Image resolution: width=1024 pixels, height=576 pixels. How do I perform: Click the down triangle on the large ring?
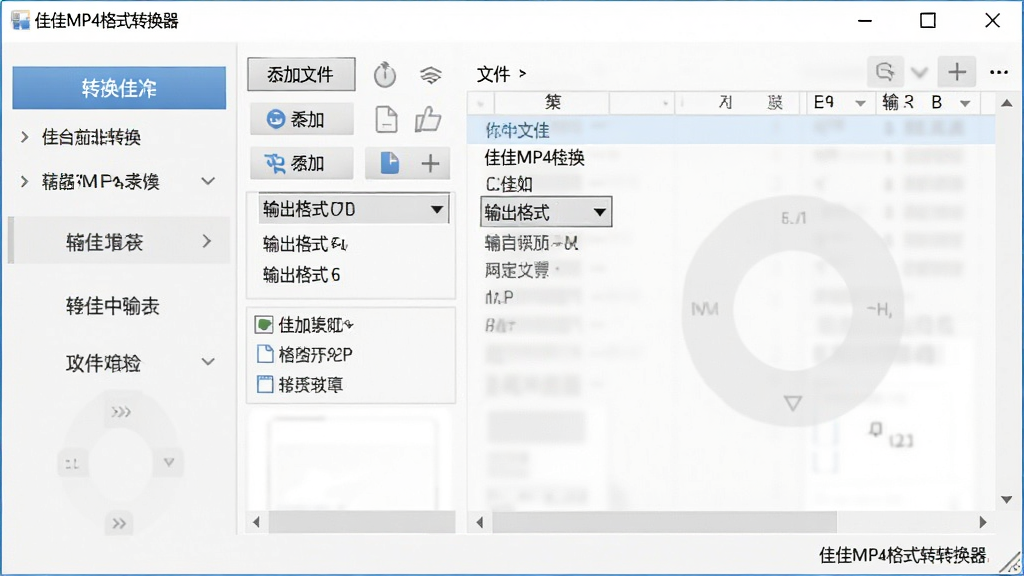[x=793, y=403]
